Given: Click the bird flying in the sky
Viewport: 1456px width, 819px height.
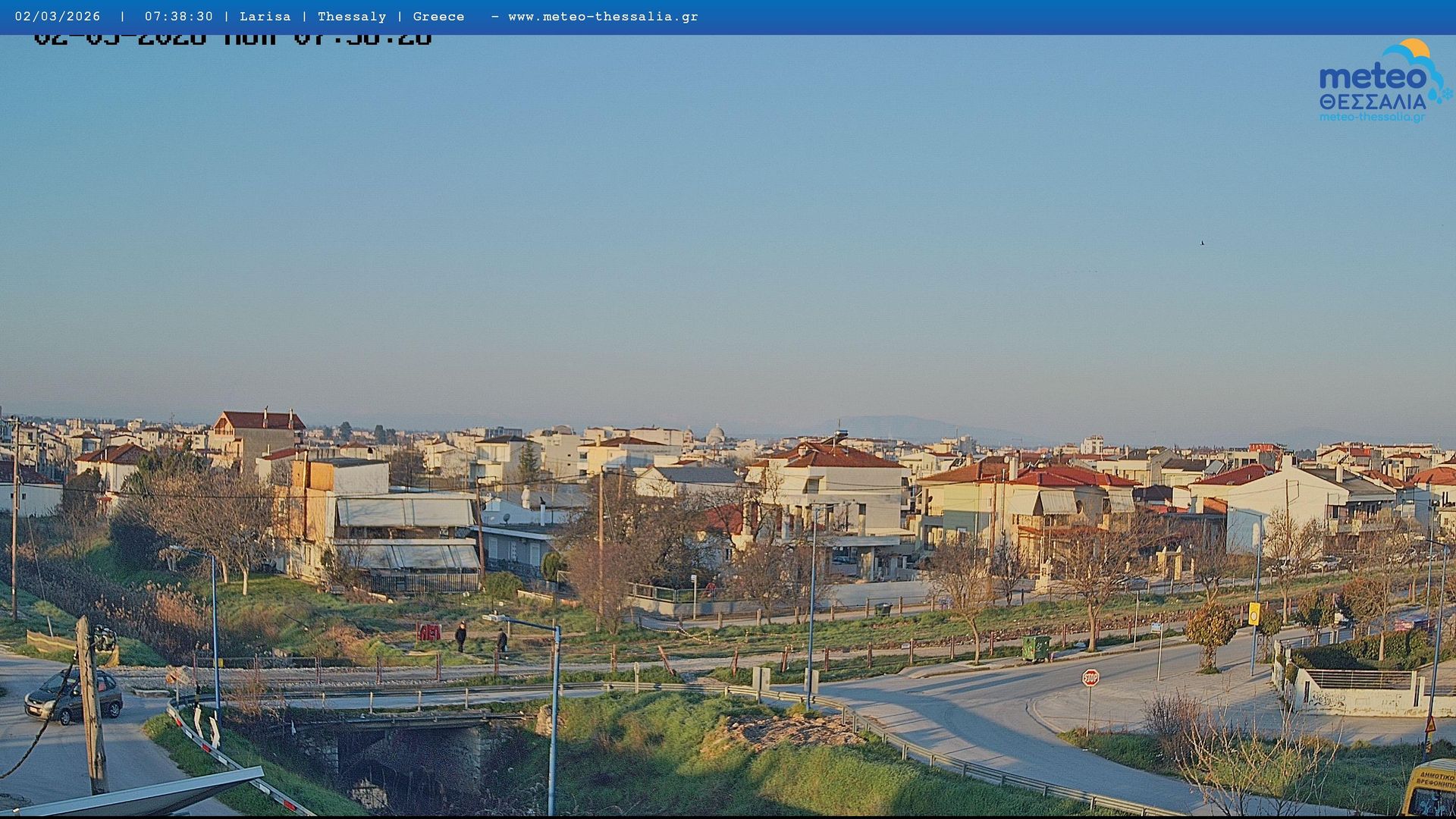Looking at the screenshot, I should 1202,243.
